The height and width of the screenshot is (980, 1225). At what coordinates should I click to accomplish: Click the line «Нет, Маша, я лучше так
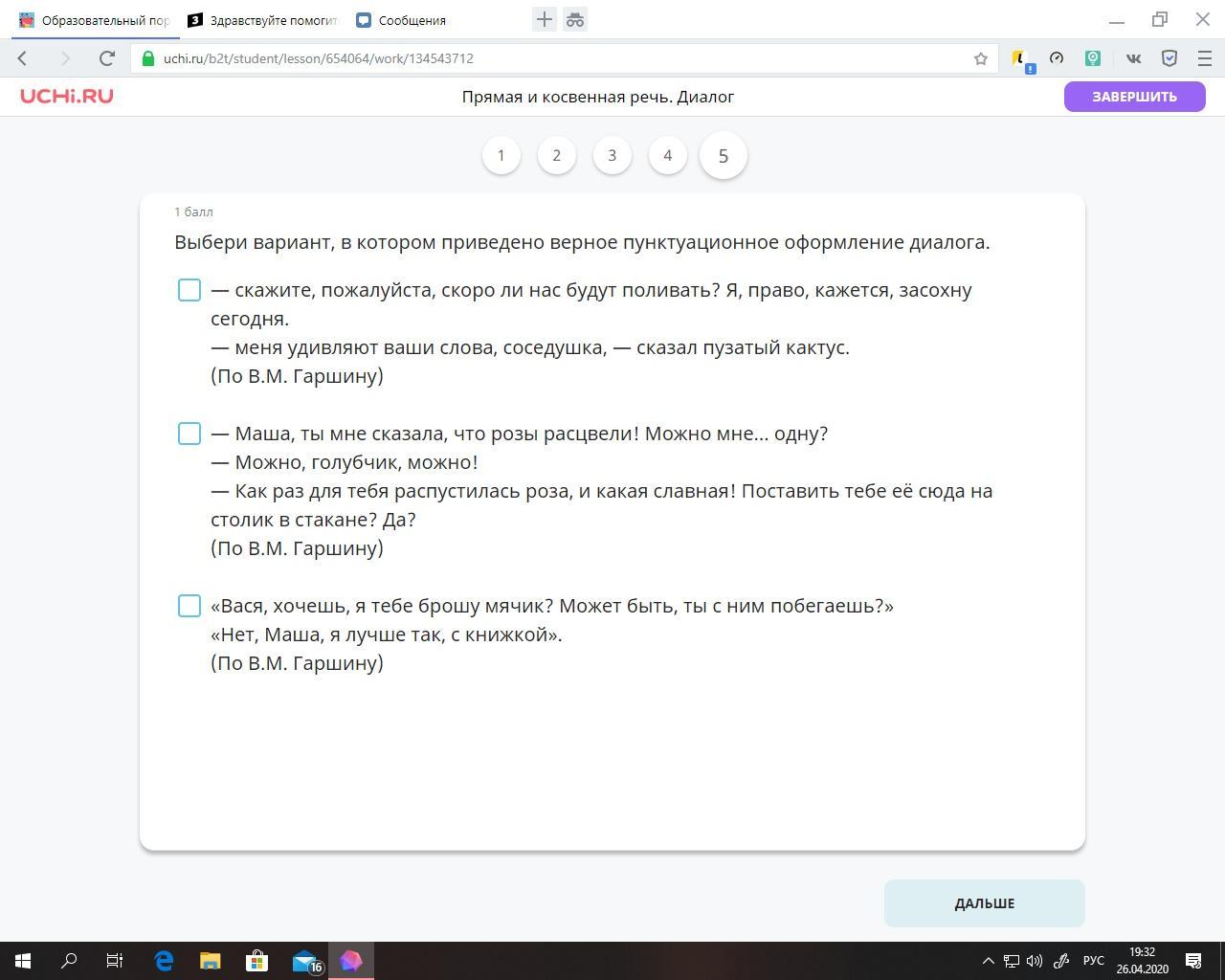pyautogui.click(x=387, y=635)
